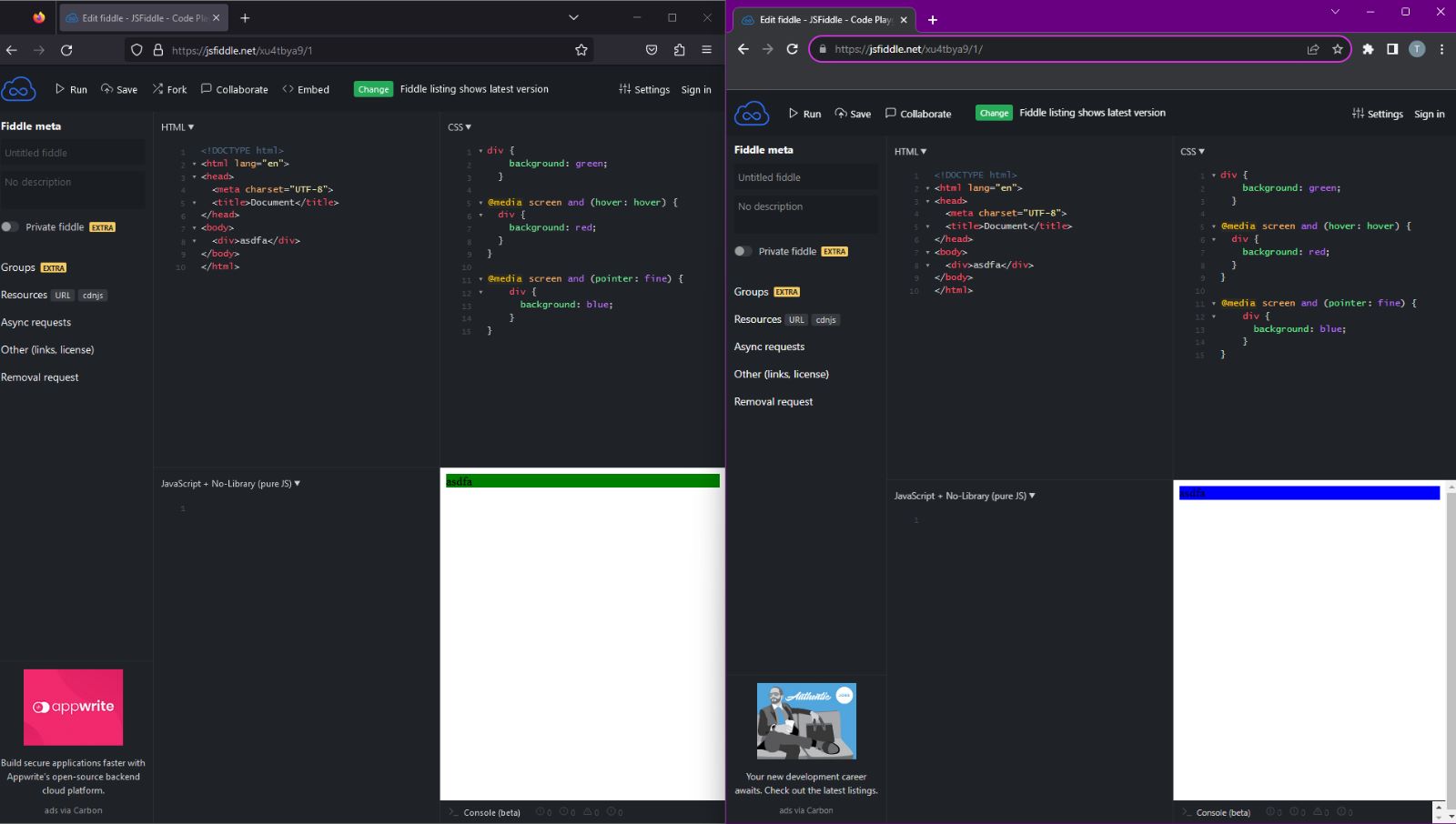Image resolution: width=1456 pixels, height=824 pixels.
Task: Go back in Chrome
Action: tap(743, 49)
